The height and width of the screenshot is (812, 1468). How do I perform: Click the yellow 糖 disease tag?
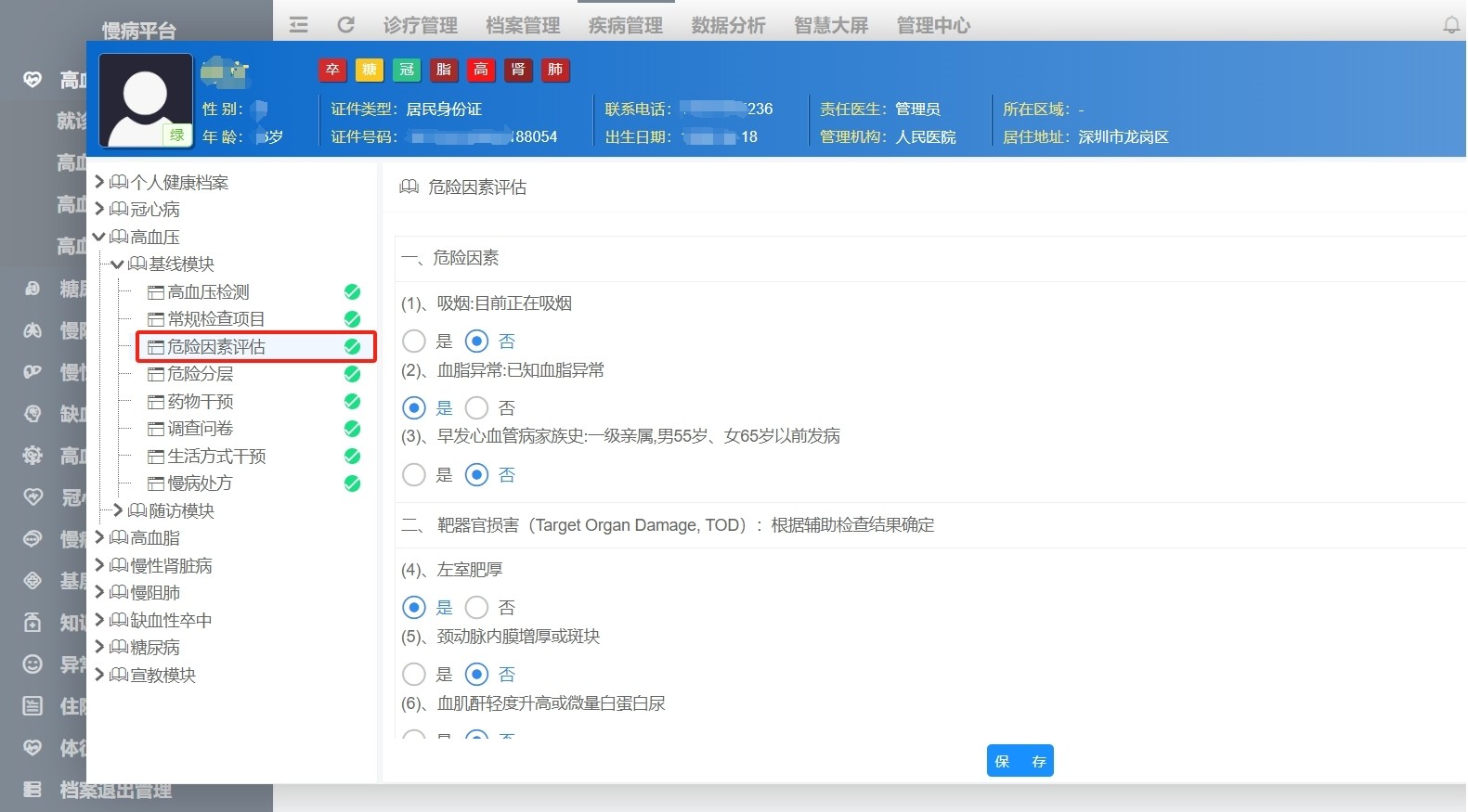pos(370,70)
